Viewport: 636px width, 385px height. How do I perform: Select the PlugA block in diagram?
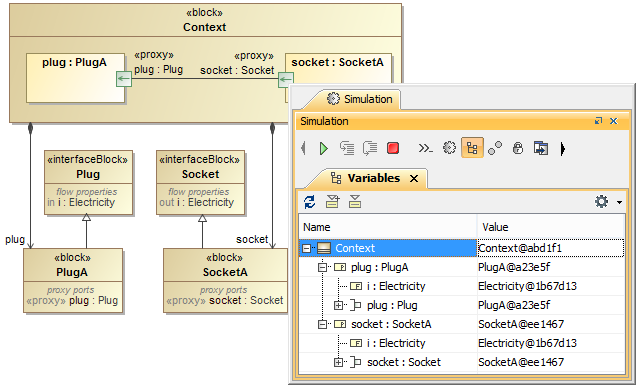73,280
